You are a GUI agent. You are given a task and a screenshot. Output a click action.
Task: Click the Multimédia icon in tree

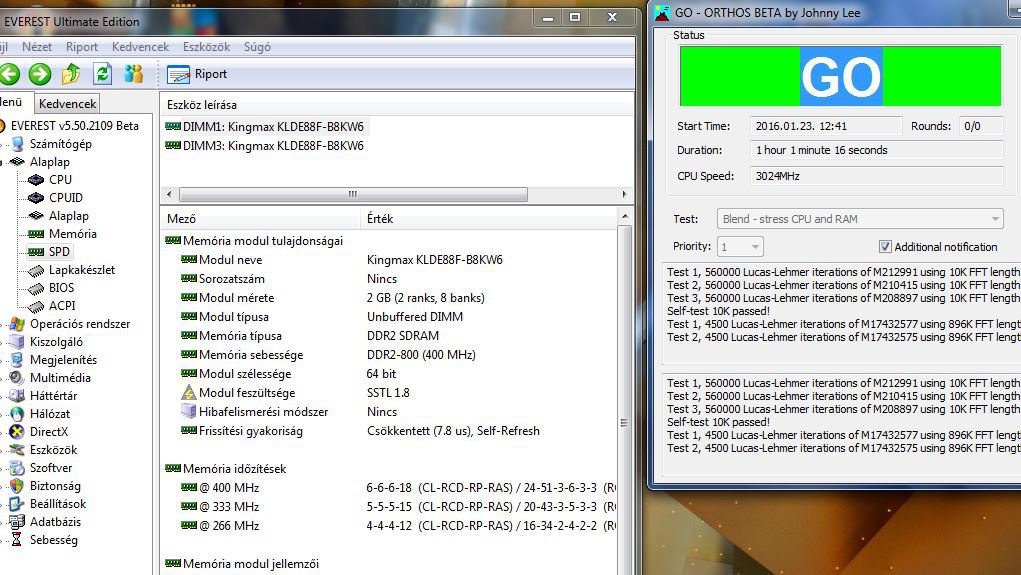coord(18,378)
